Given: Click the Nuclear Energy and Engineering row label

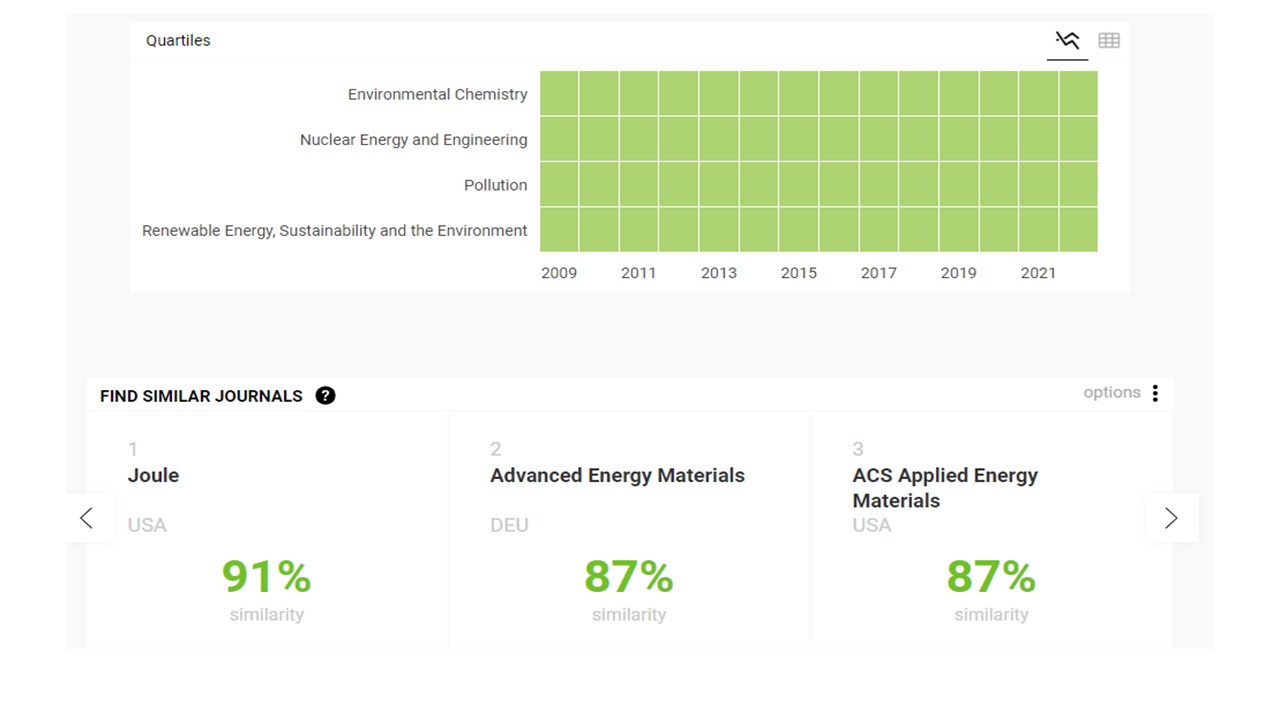Looking at the screenshot, I should click(x=413, y=140).
